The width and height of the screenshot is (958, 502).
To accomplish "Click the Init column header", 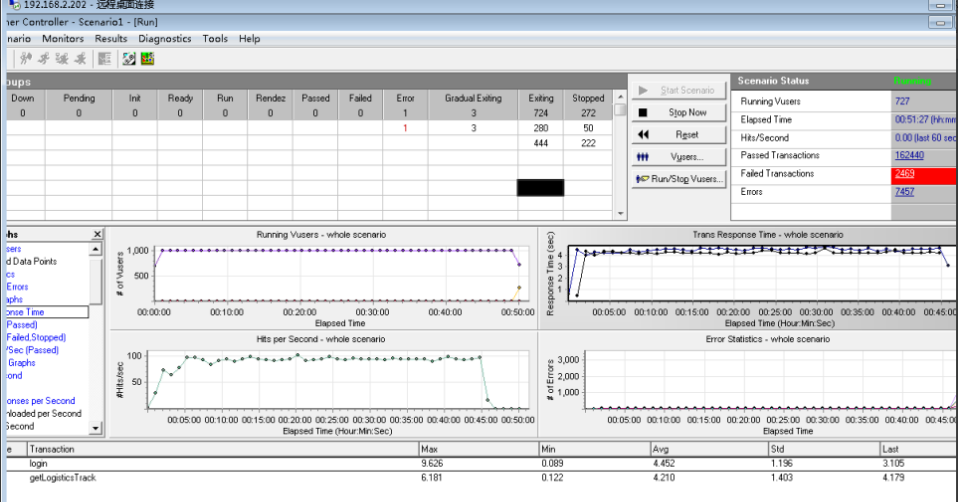I will click(134, 98).
